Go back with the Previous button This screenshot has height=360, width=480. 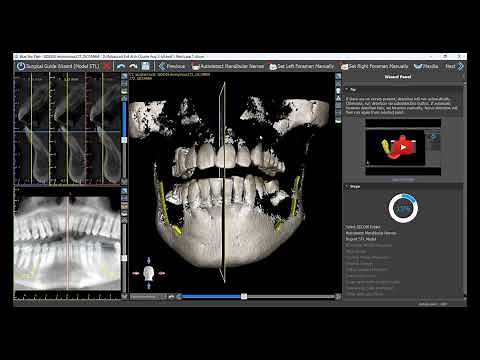point(172,66)
